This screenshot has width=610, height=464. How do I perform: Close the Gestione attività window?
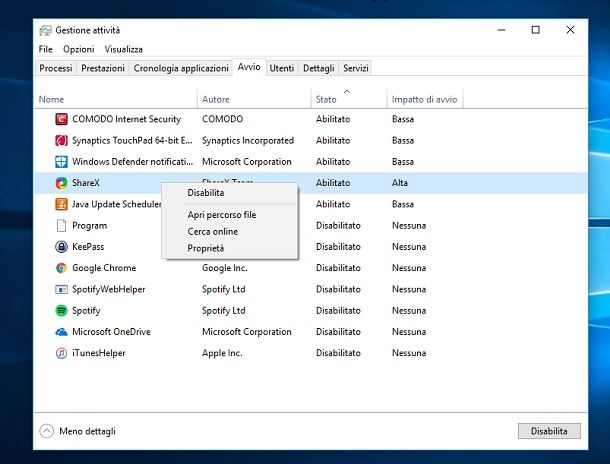click(x=570, y=30)
